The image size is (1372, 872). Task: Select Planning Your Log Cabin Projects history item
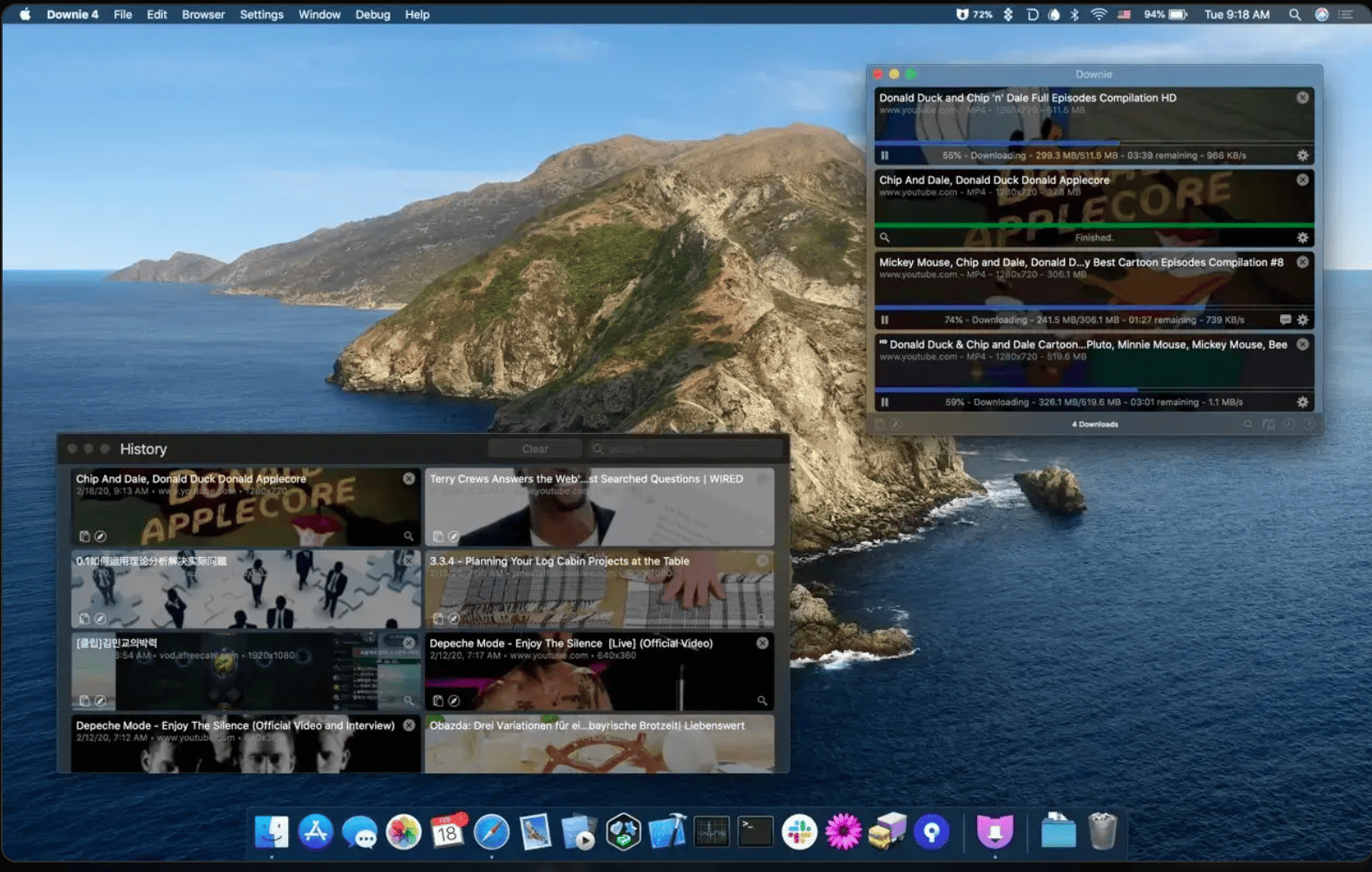599,589
